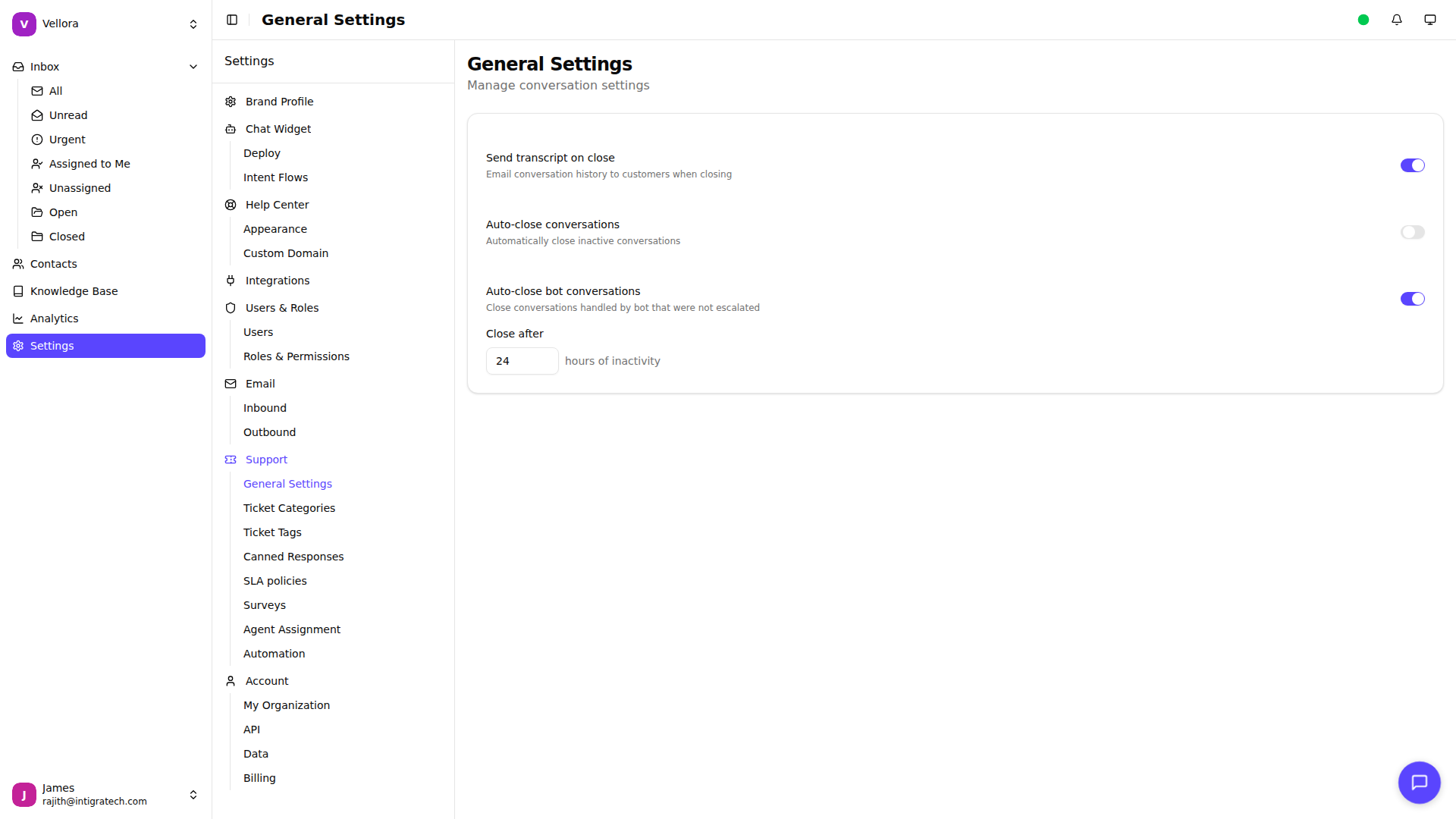
Task: Open Roles & Permissions page
Action: click(297, 356)
